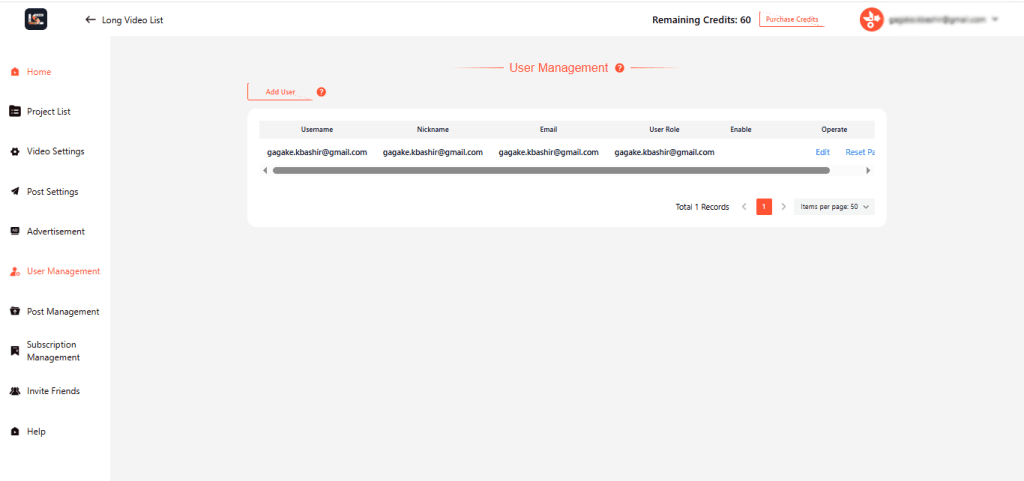Click the Project List icon
Viewport: 1024px width, 481px height.
(14, 112)
